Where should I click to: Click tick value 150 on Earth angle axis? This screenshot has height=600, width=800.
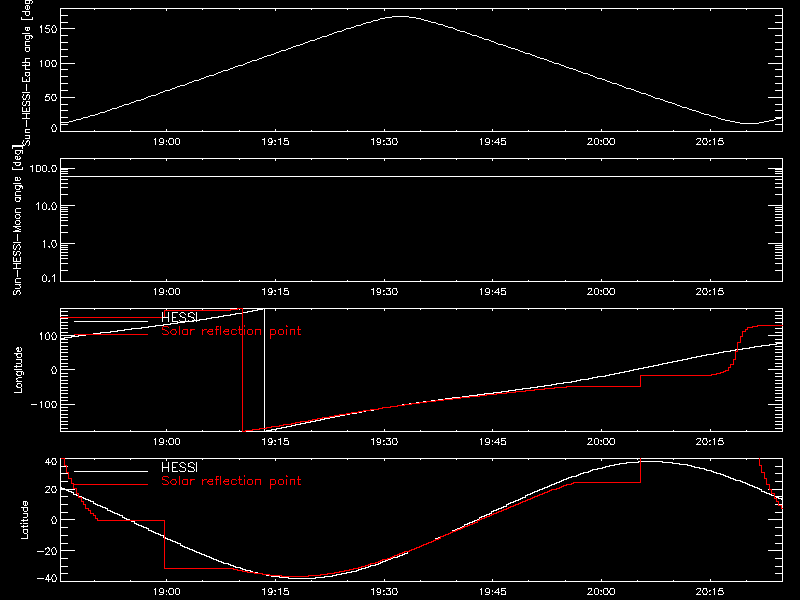tap(47, 29)
